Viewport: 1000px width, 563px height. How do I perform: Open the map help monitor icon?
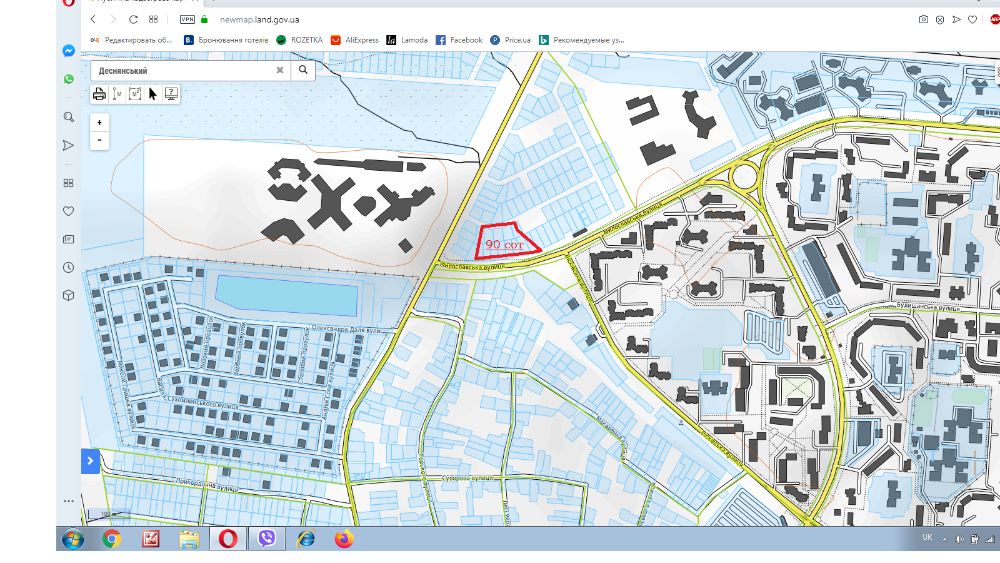click(171, 94)
